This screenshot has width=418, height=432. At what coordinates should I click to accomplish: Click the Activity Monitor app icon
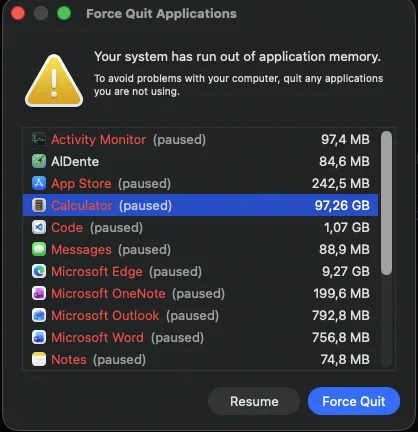39,139
